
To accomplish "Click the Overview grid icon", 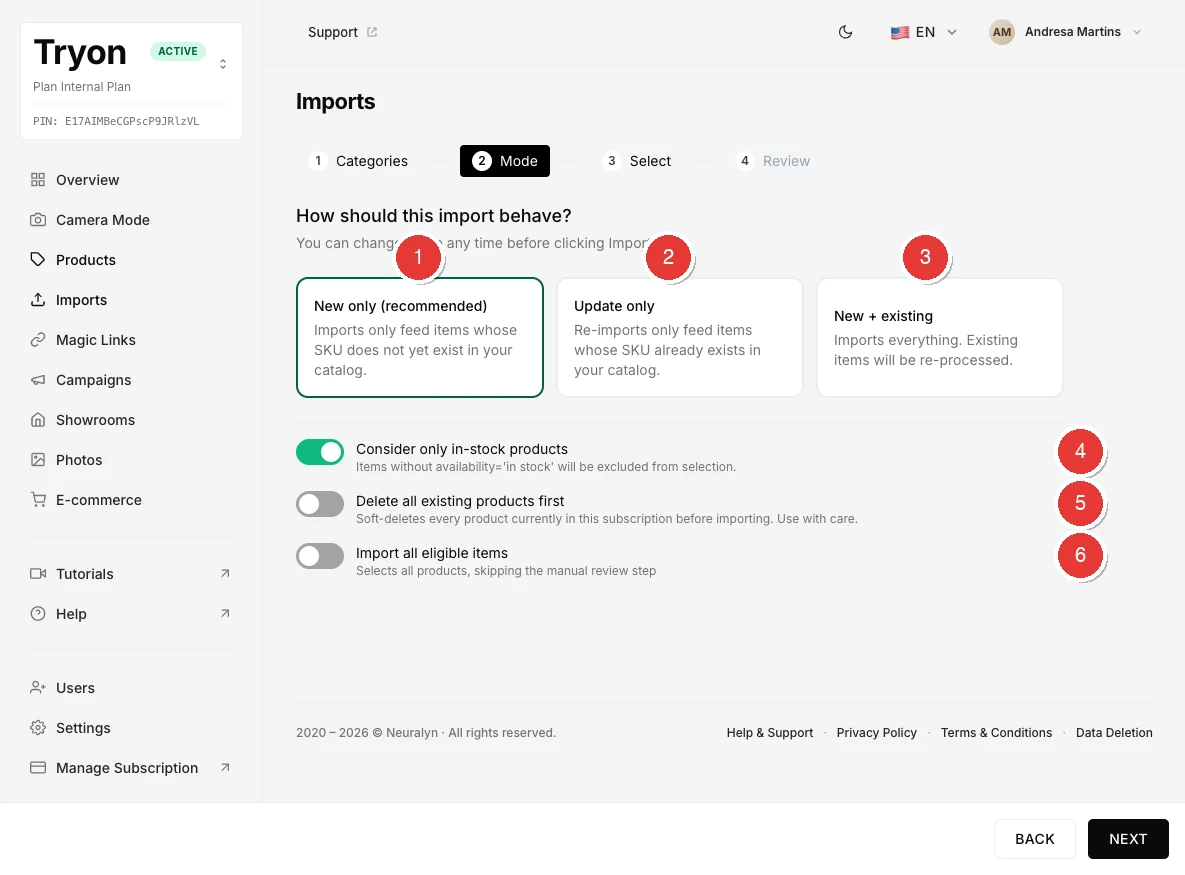I will click(38, 180).
